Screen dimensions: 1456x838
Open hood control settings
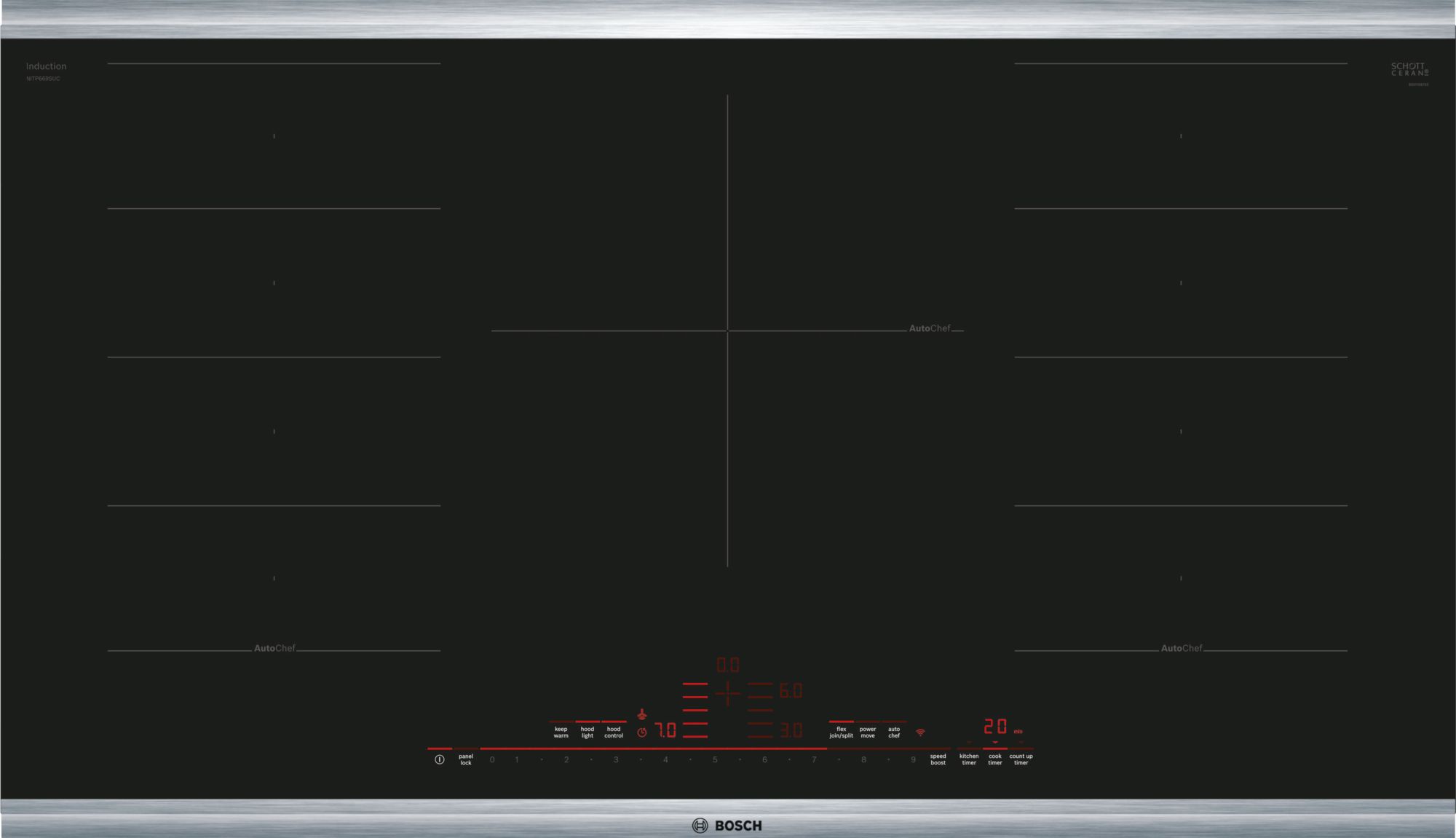pyautogui.click(x=614, y=732)
